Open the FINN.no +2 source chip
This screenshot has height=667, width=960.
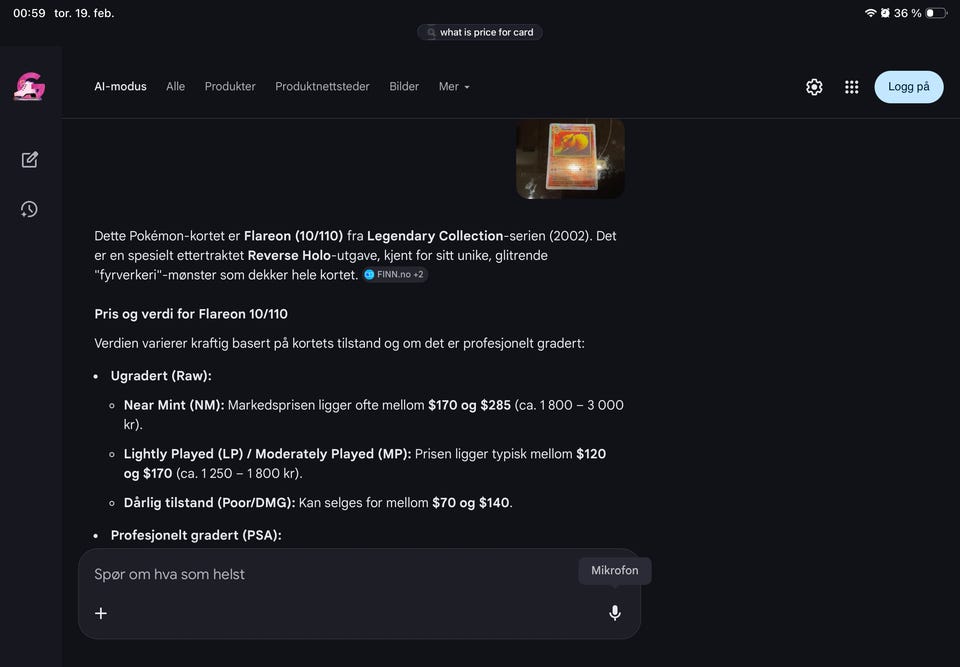(x=395, y=274)
